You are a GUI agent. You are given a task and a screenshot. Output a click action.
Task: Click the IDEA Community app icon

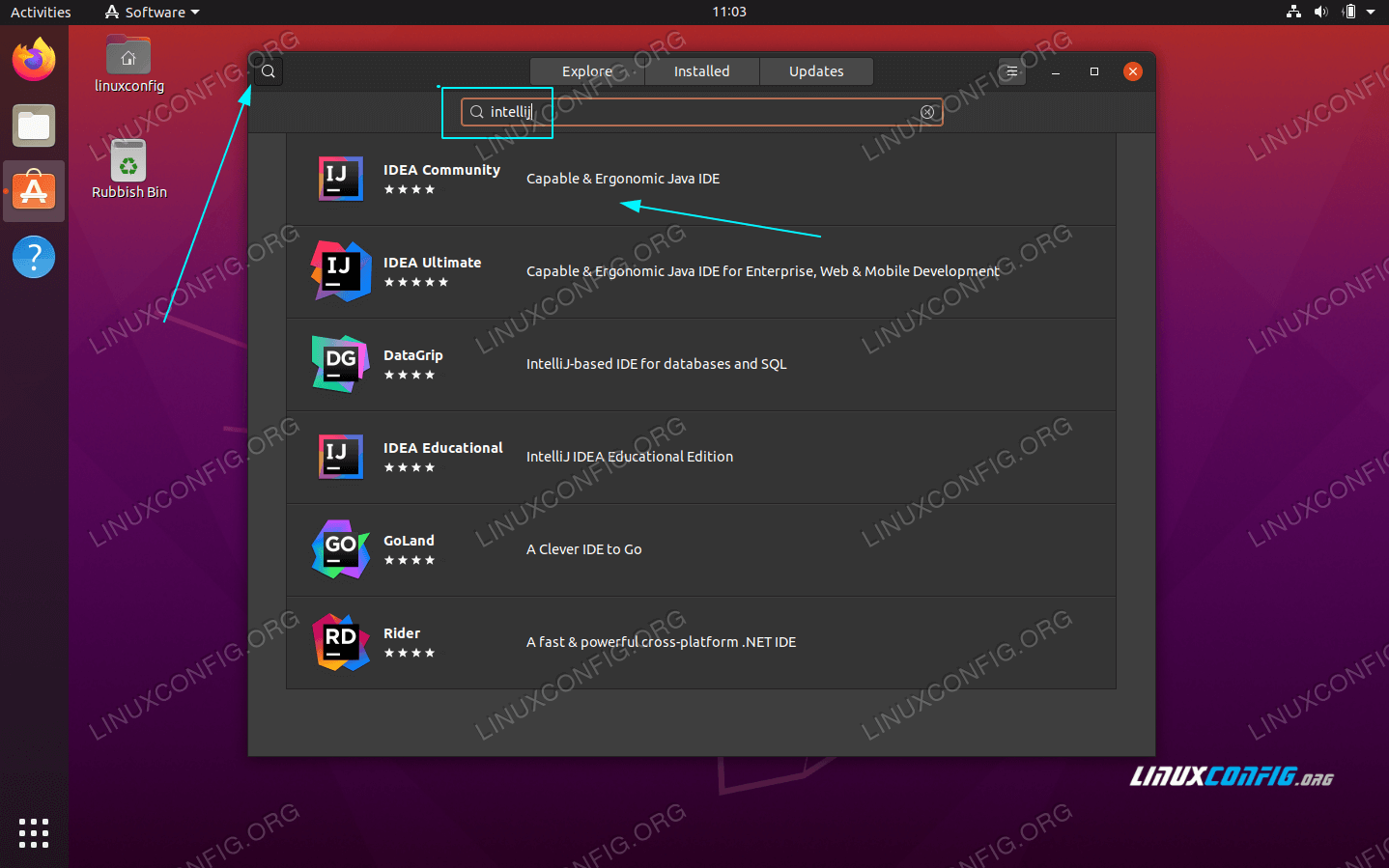[341, 179]
